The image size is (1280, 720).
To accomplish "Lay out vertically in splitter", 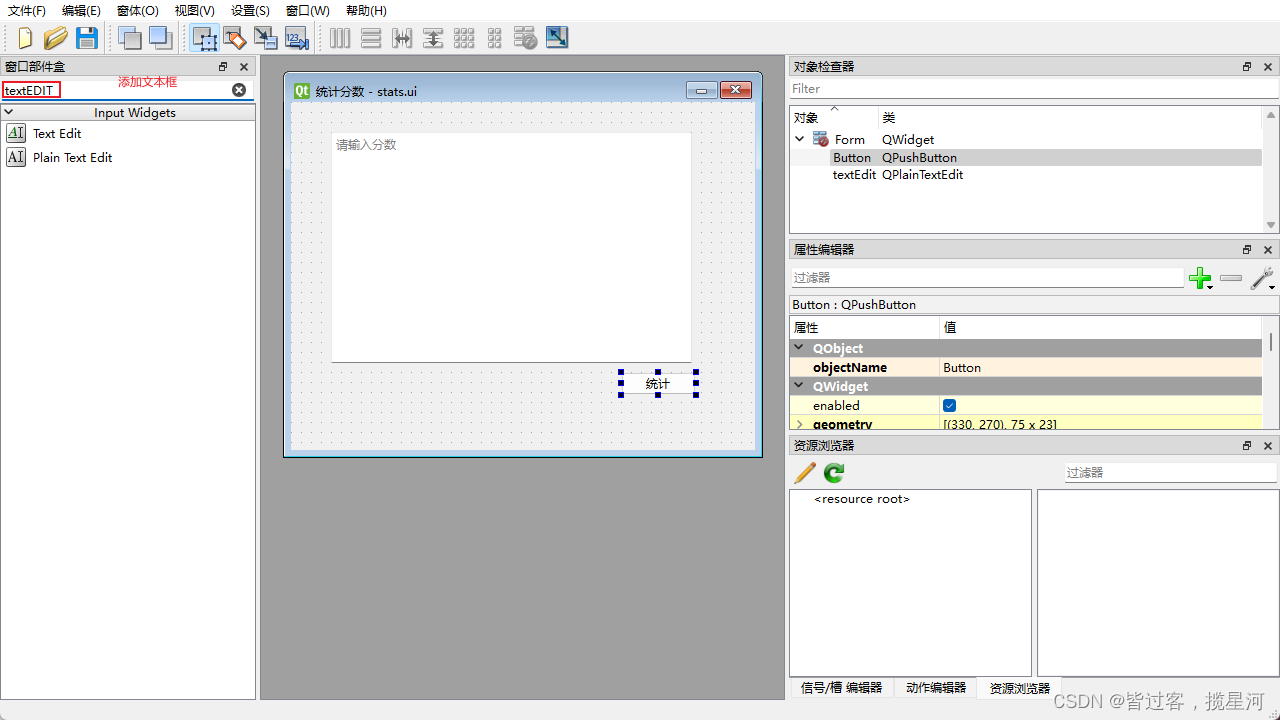I will 433,38.
